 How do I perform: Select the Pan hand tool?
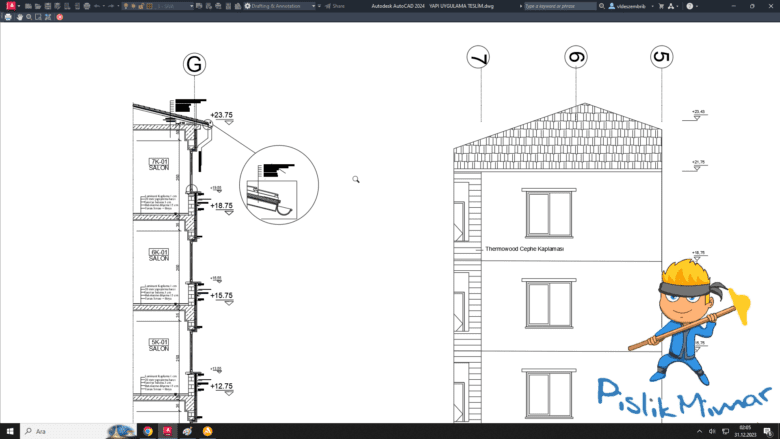point(18,17)
